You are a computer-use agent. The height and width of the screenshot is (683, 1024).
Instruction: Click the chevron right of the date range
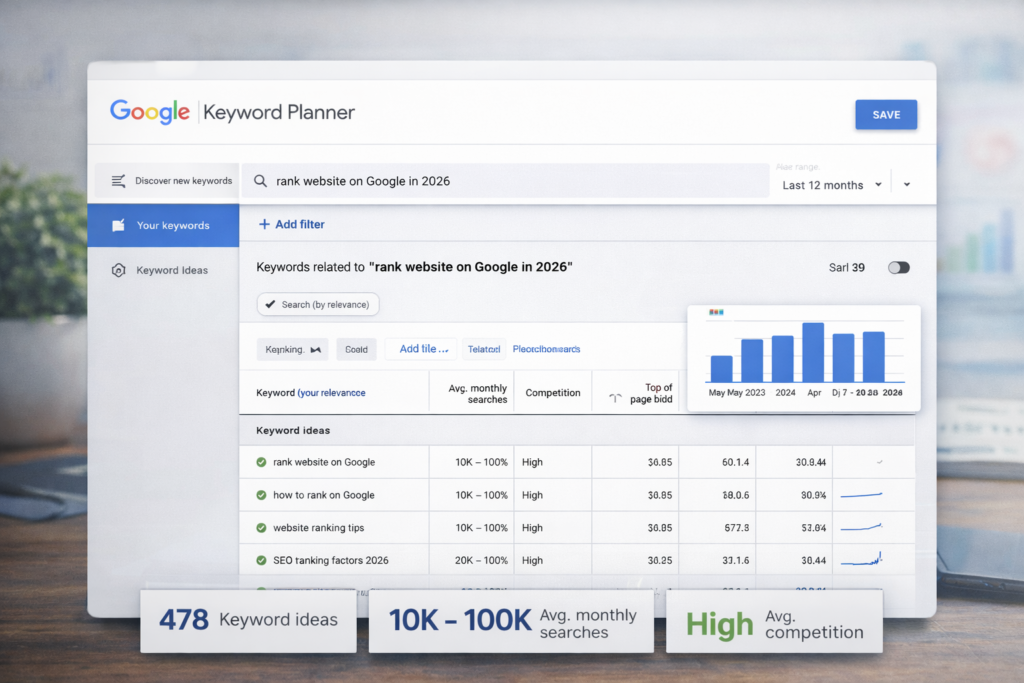coord(906,184)
